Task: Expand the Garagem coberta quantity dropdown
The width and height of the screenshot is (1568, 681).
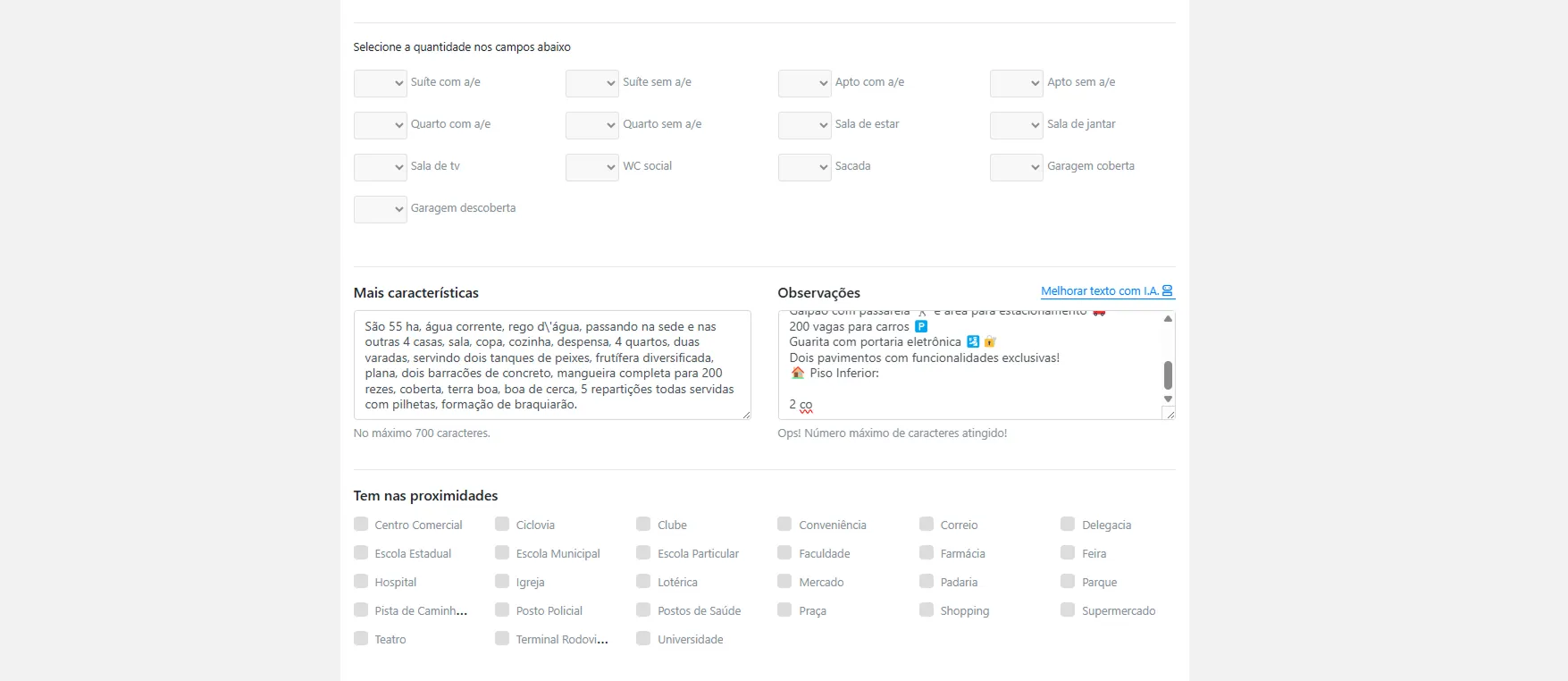Action: [1017, 167]
